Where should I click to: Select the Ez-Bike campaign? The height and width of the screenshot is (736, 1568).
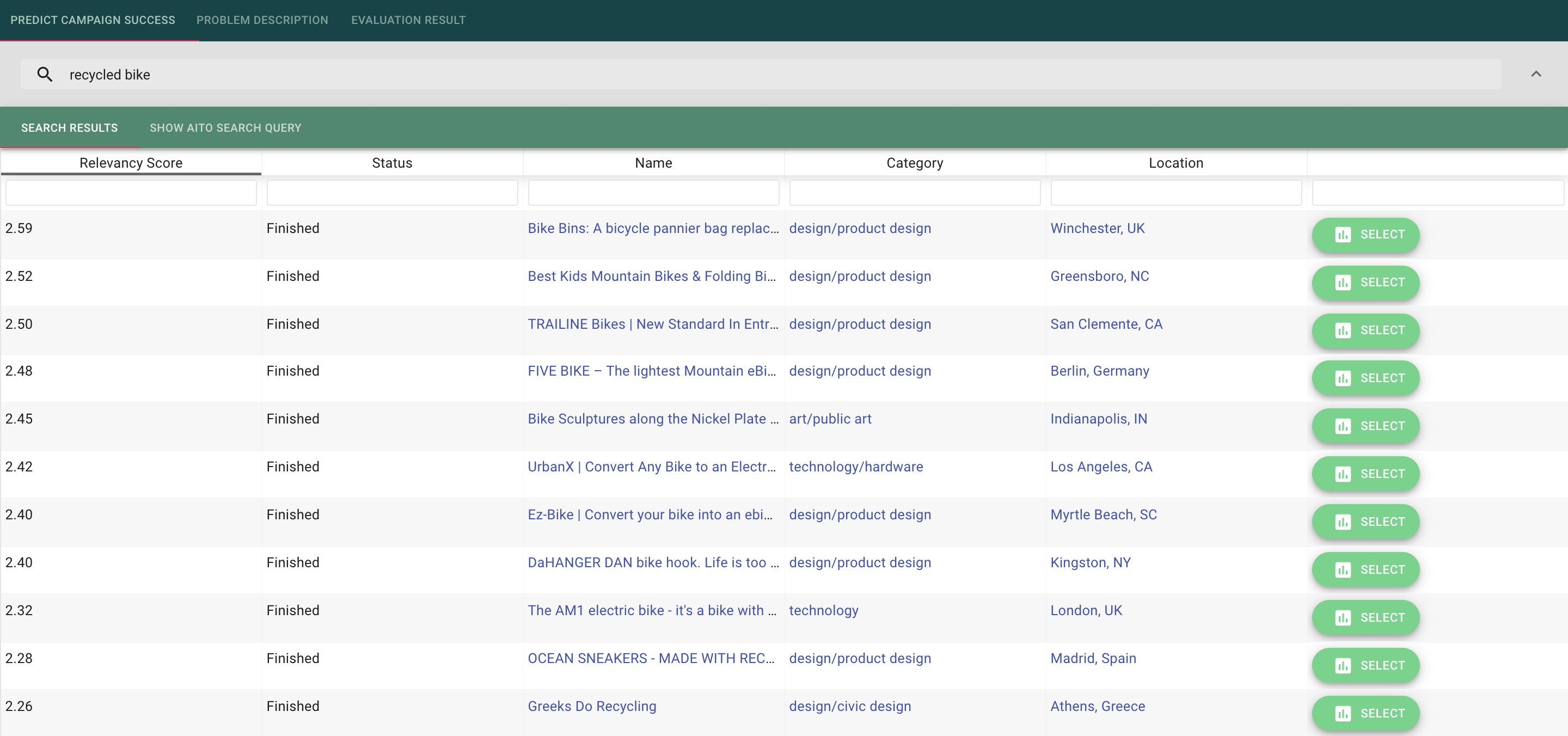pos(1365,522)
